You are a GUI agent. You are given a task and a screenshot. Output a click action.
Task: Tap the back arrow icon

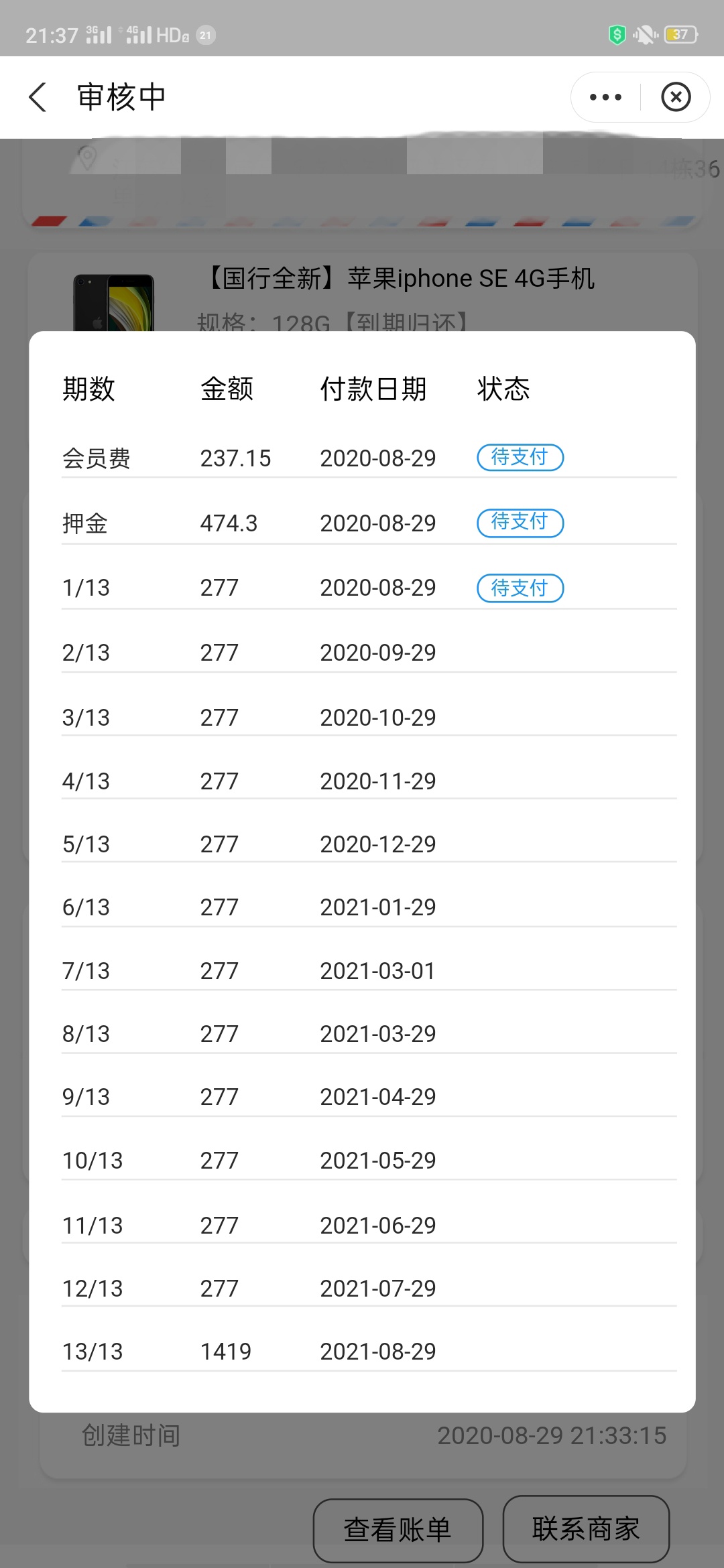click(38, 98)
